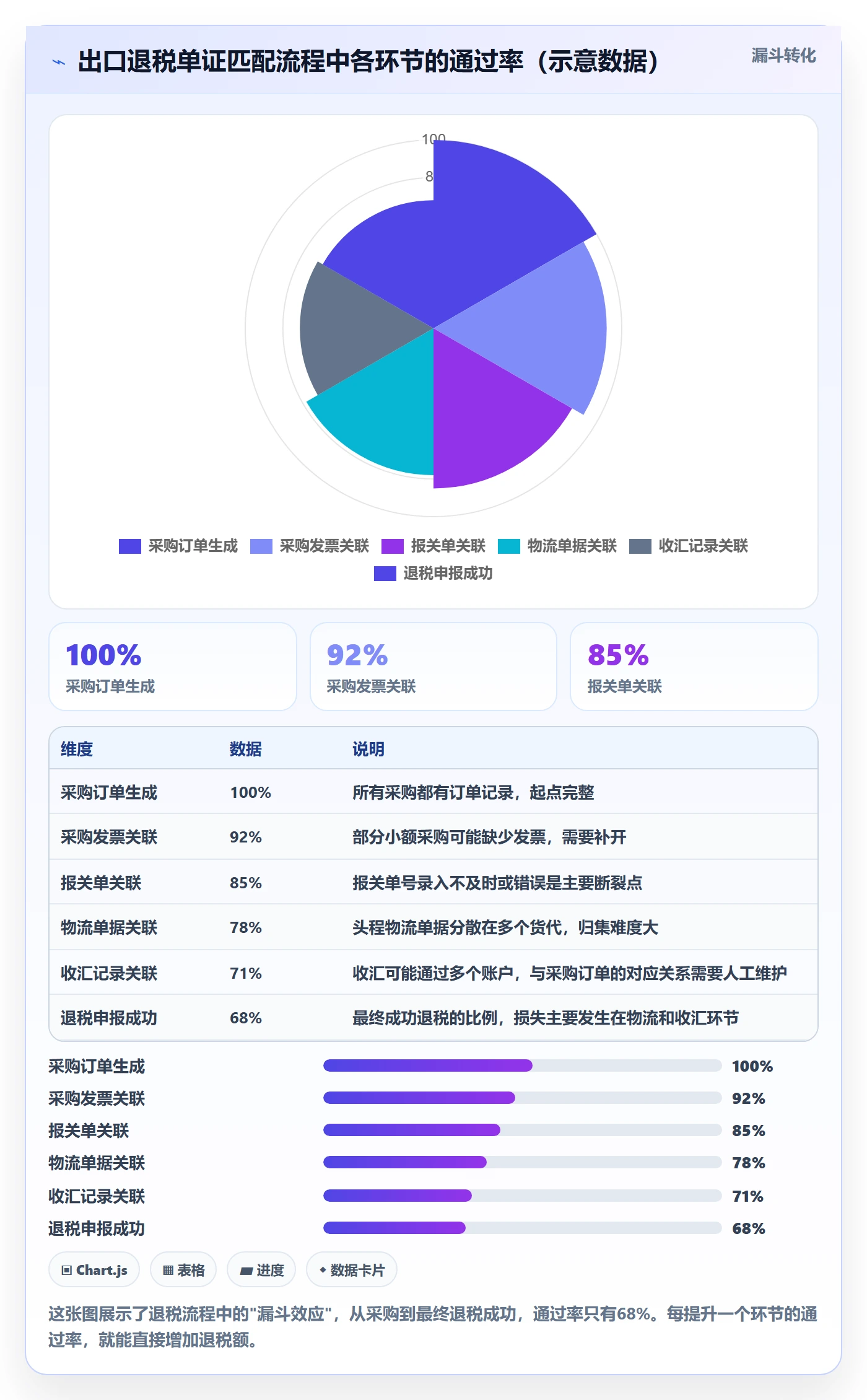Screen dimensions: 867x1400
Task: Toggle the 采购发票关联 legend item in the chart
Action: tap(310, 546)
